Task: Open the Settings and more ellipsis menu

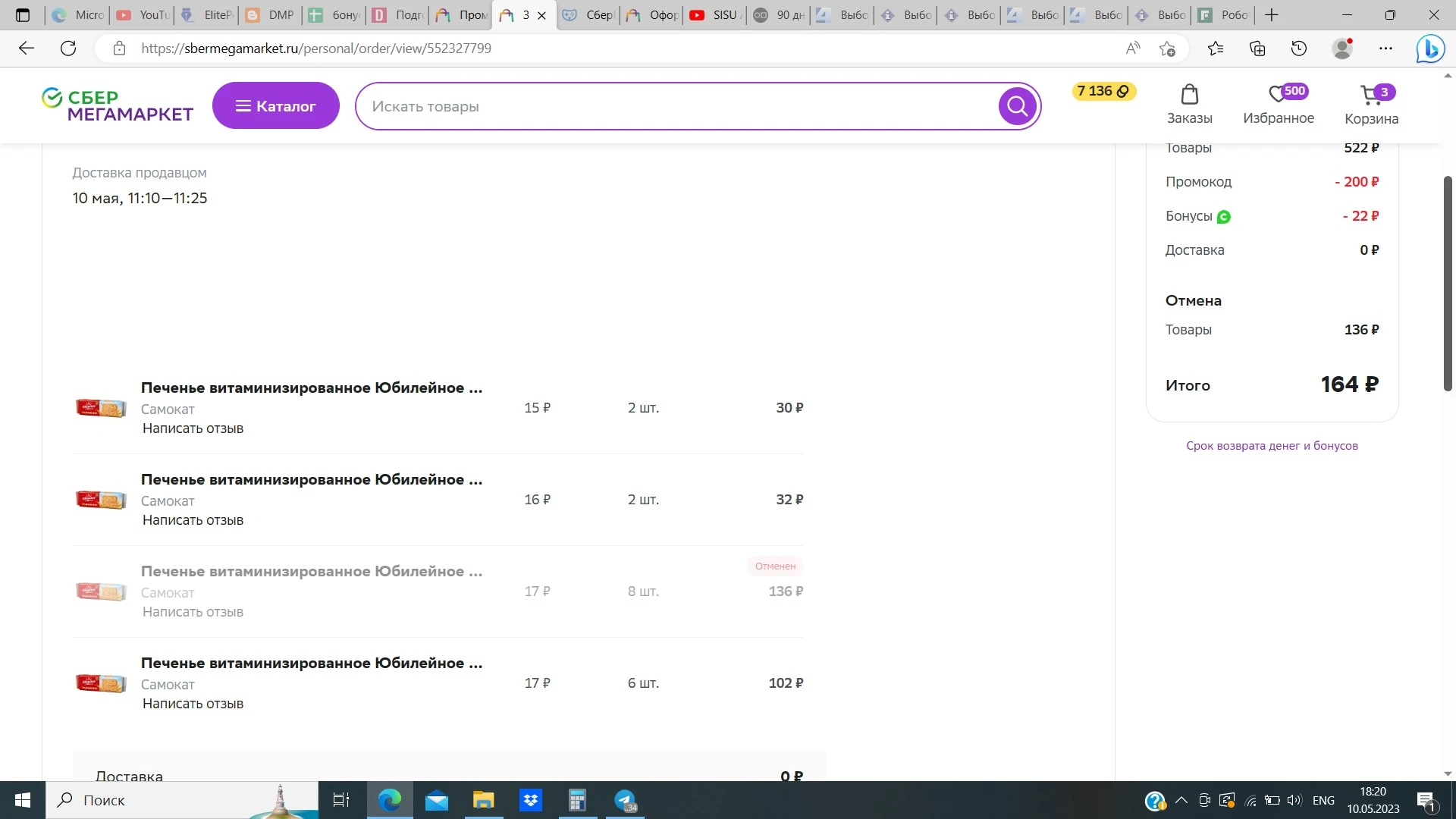Action: [x=1385, y=49]
